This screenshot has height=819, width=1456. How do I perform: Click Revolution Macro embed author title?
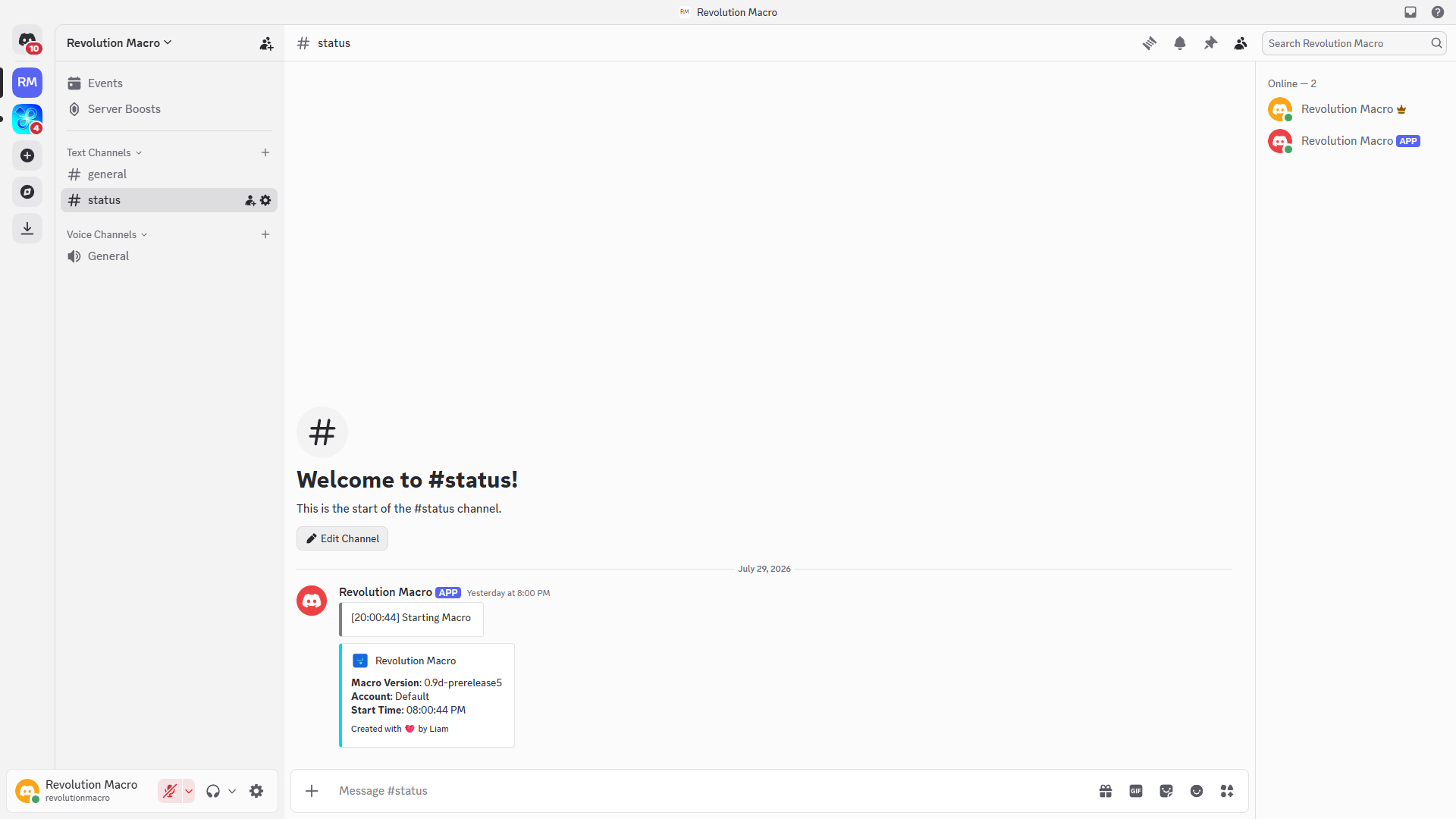click(416, 661)
